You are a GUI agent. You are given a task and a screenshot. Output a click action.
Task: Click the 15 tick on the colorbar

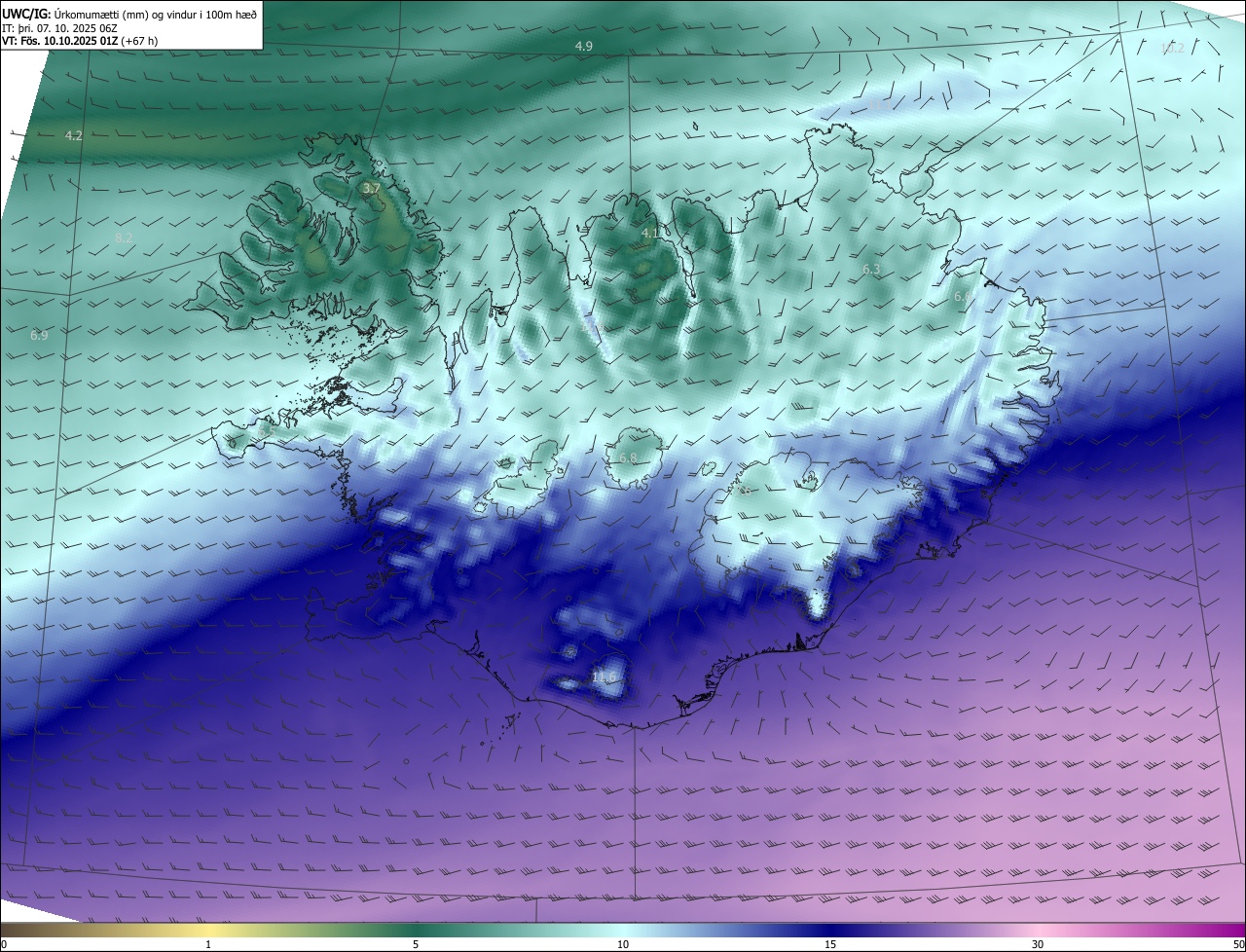tap(830, 944)
